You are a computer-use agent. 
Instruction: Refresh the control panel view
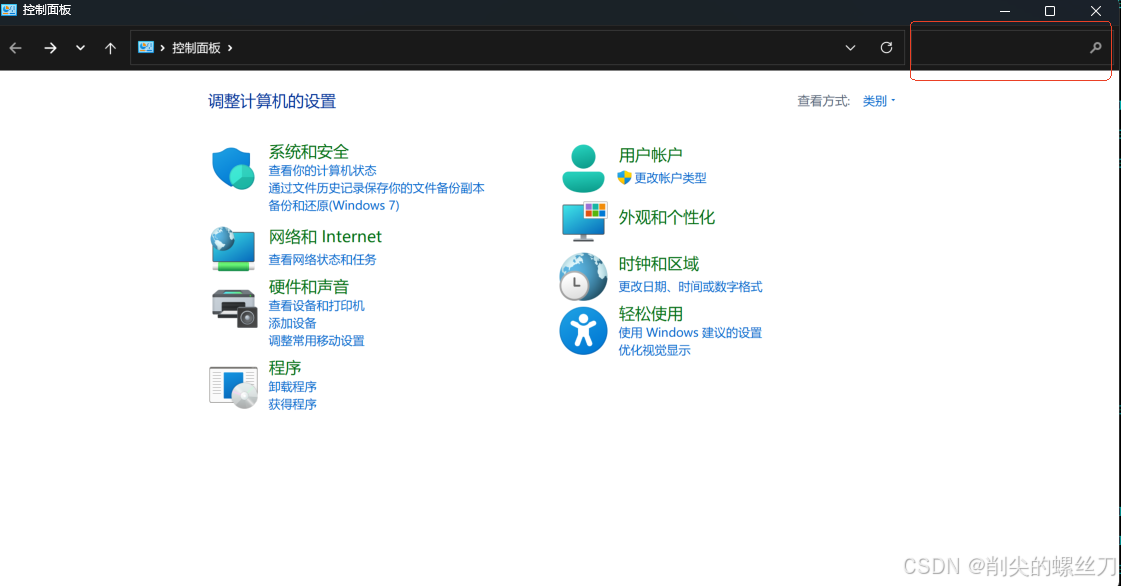[x=887, y=48]
